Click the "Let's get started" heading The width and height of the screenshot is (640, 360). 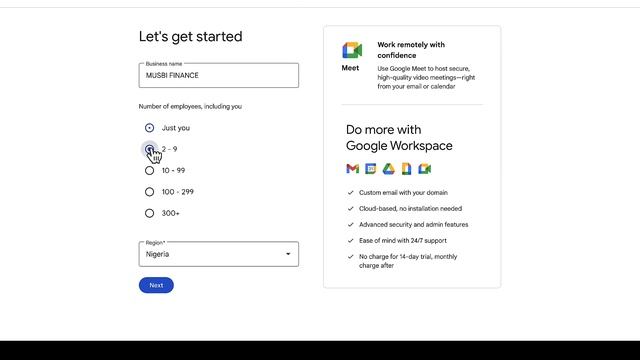tap(191, 37)
